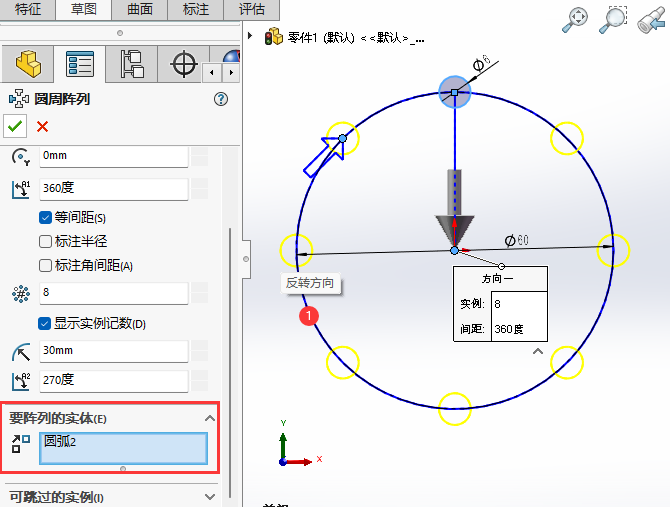Click the panel splitter collapse handle

pos(246,259)
